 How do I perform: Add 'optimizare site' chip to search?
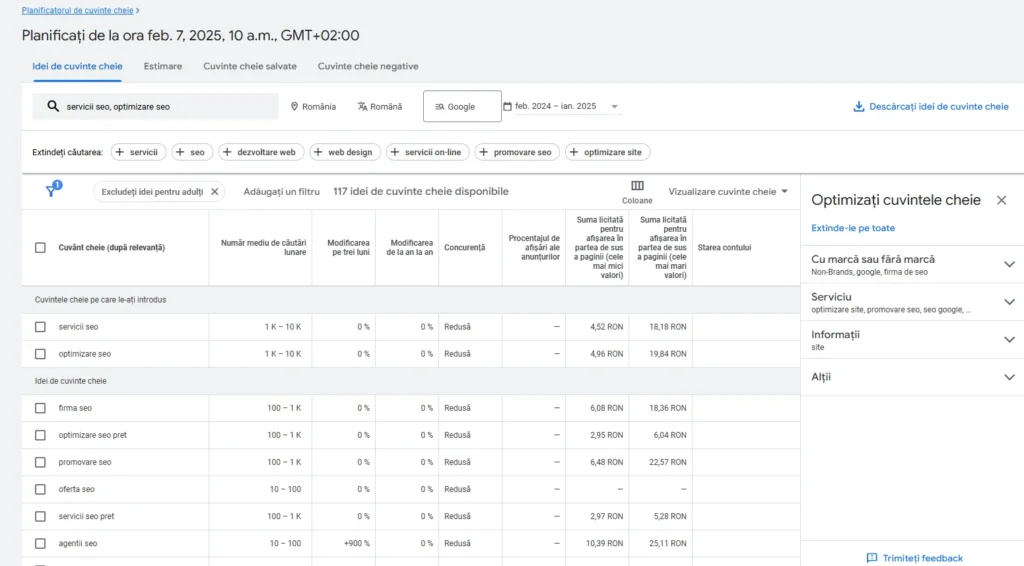(607, 152)
